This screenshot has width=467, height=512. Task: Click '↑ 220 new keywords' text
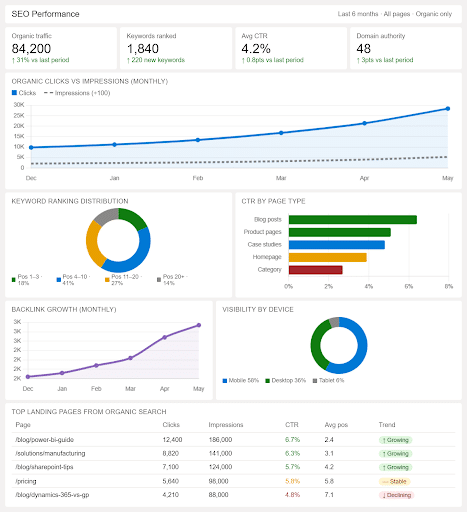click(x=156, y=60)
